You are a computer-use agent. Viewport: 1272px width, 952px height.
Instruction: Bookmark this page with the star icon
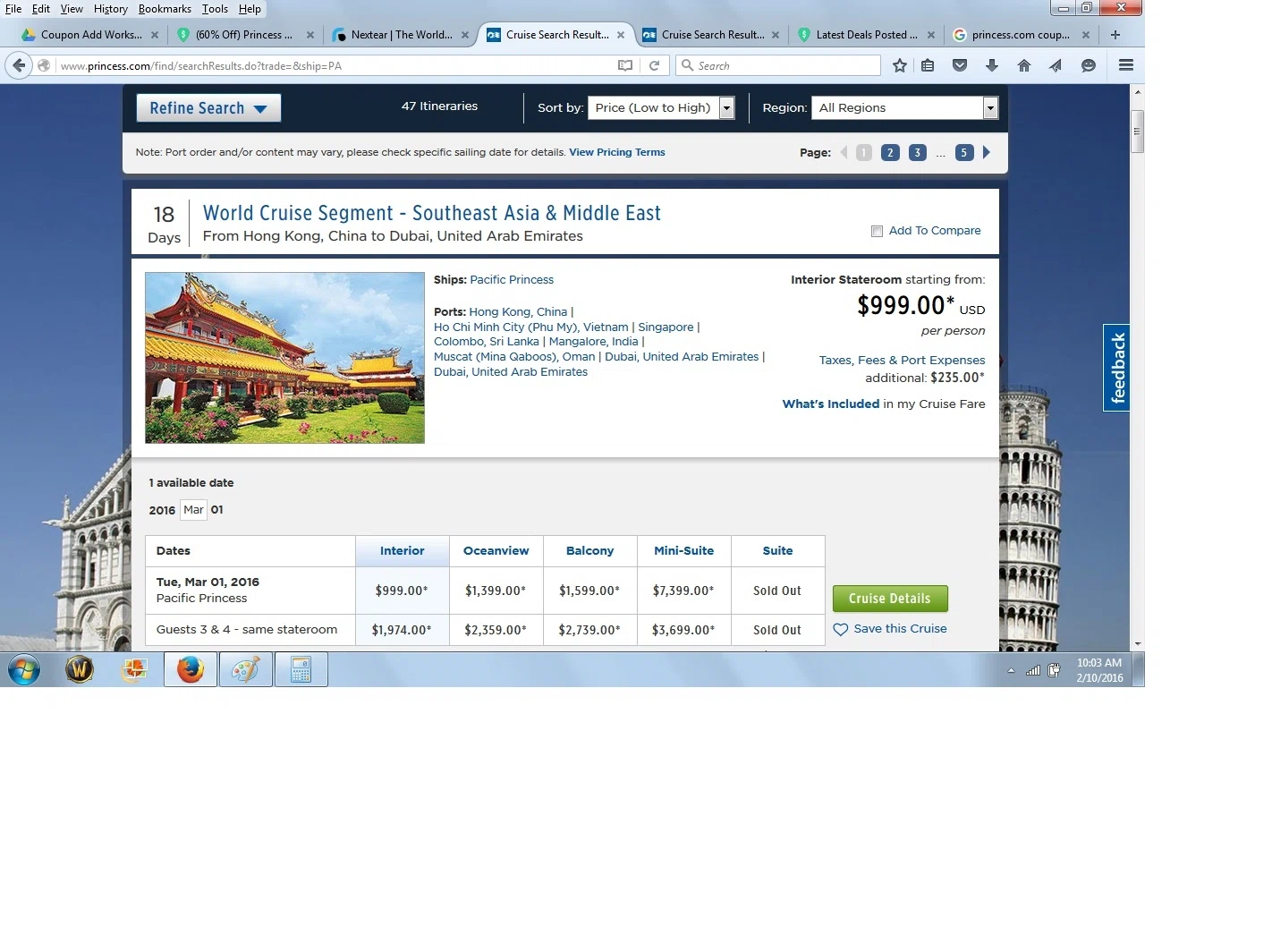coord(900,65)
